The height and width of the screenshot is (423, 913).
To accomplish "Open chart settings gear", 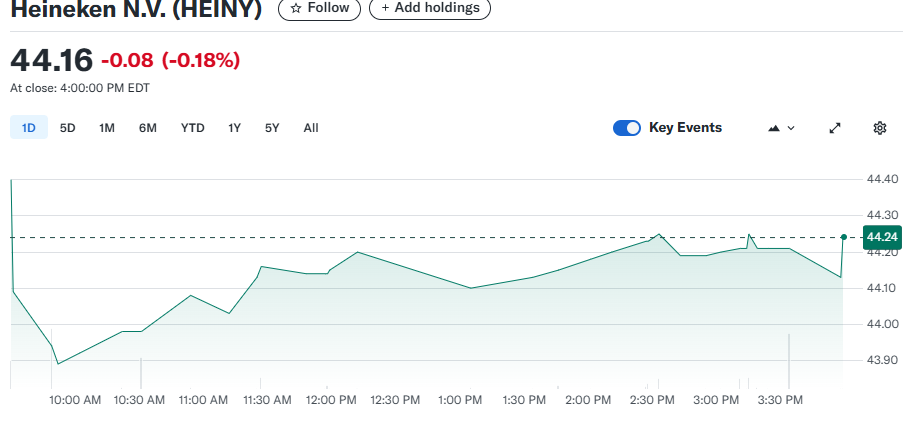I will [x=880, y=128].
